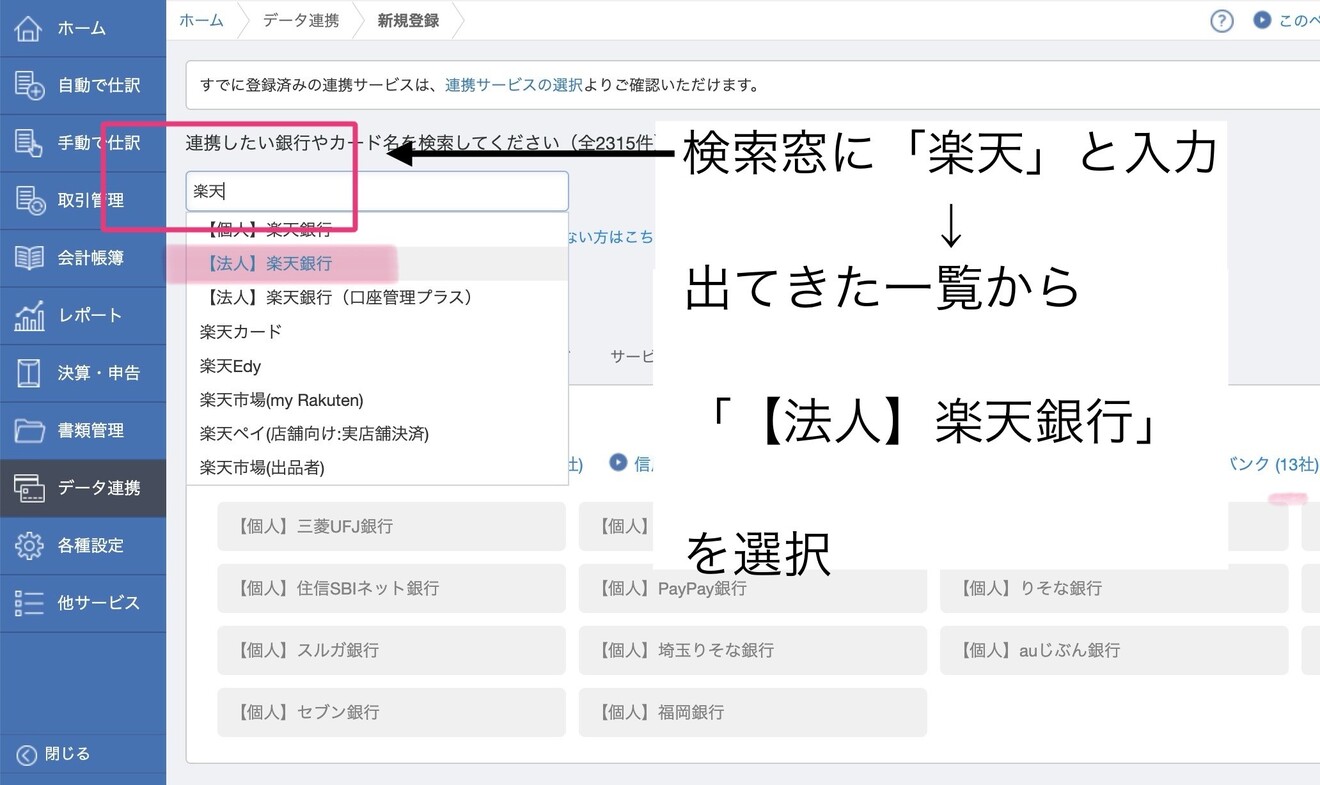Select 【法人】楽天銀行(口座管理プラス) suggestion
The width and height of the screenshot is (1320, 785).
377,297
